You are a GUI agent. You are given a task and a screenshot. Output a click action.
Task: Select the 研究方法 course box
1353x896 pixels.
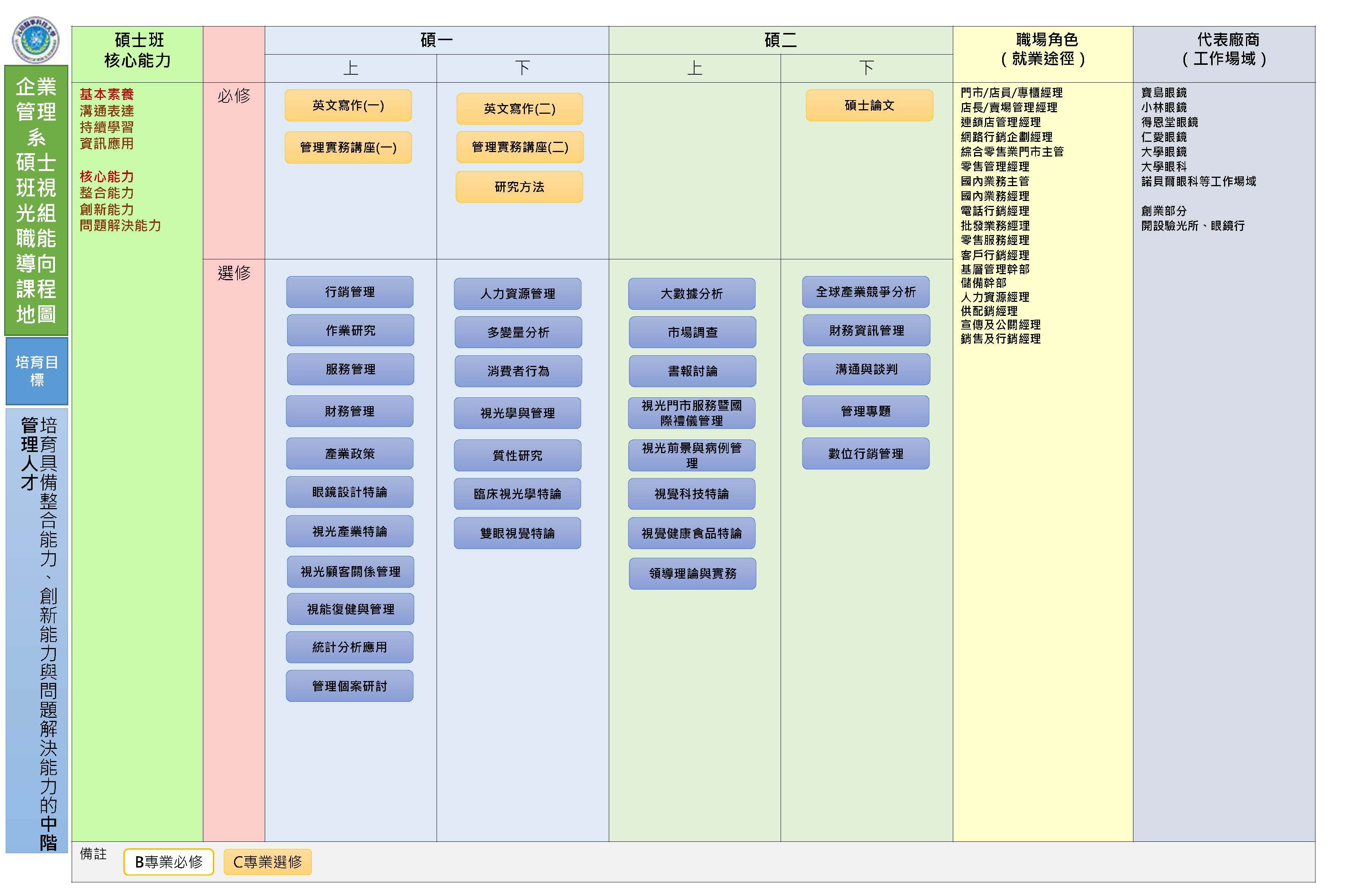519,187
